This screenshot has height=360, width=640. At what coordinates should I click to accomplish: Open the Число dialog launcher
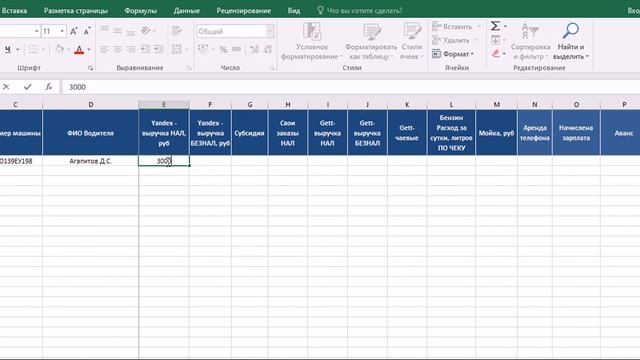272,68
